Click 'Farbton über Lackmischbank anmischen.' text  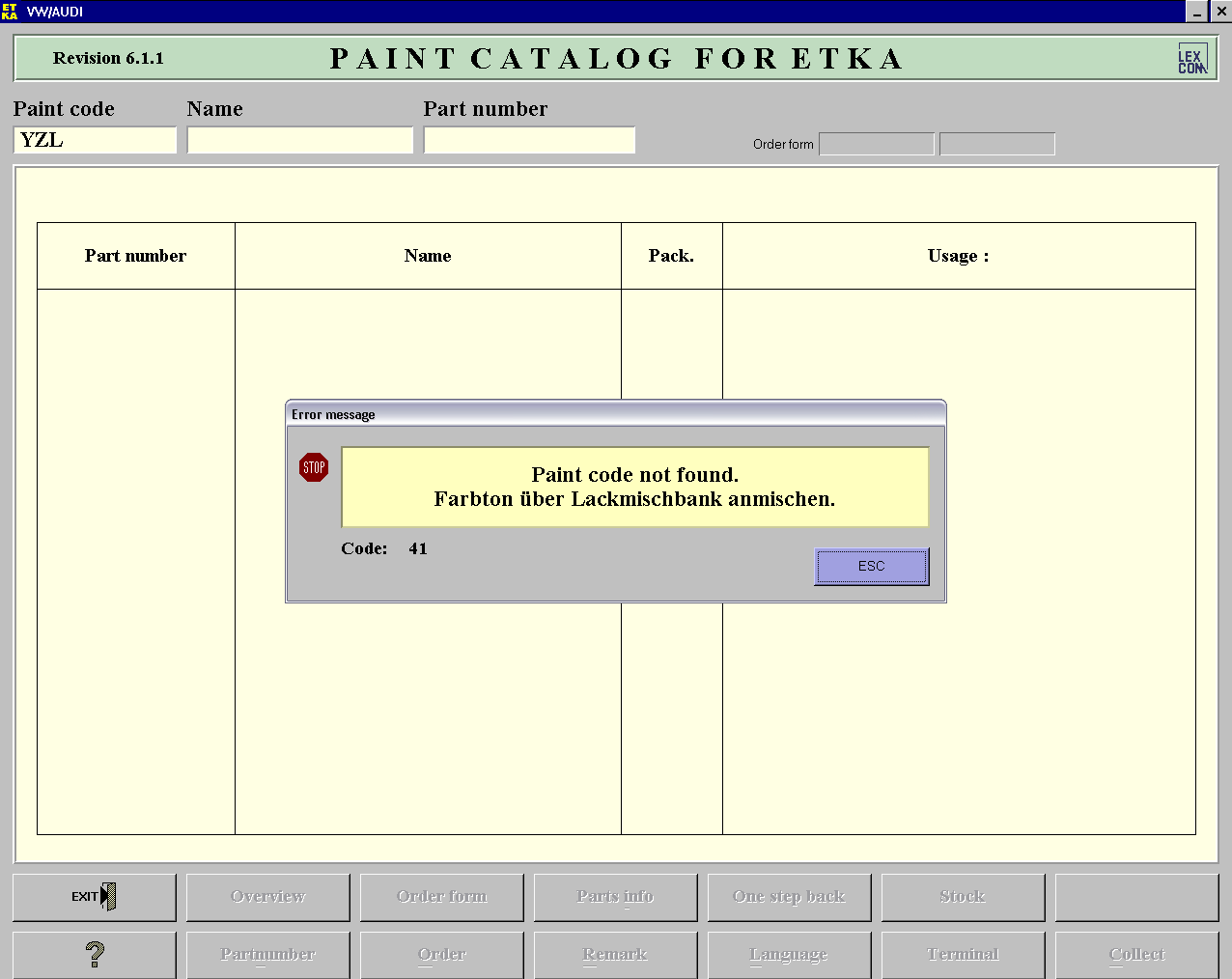coord(634,499)
